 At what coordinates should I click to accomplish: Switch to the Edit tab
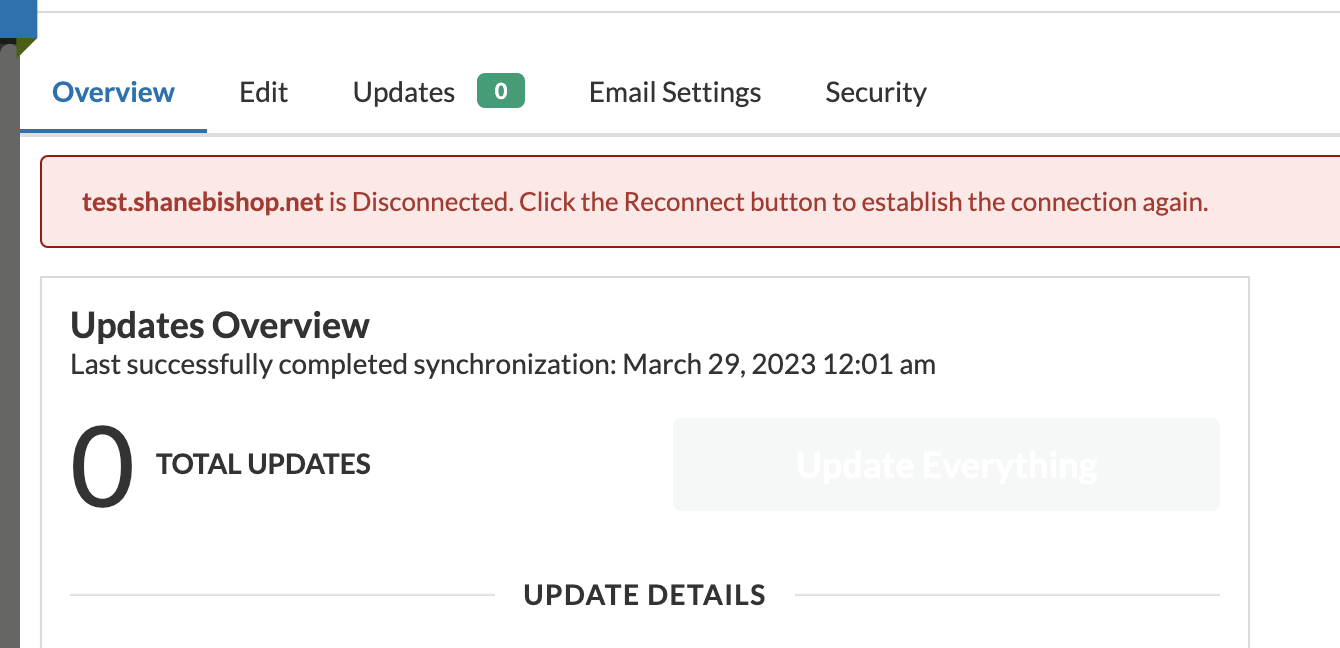[x=262, y=91]
